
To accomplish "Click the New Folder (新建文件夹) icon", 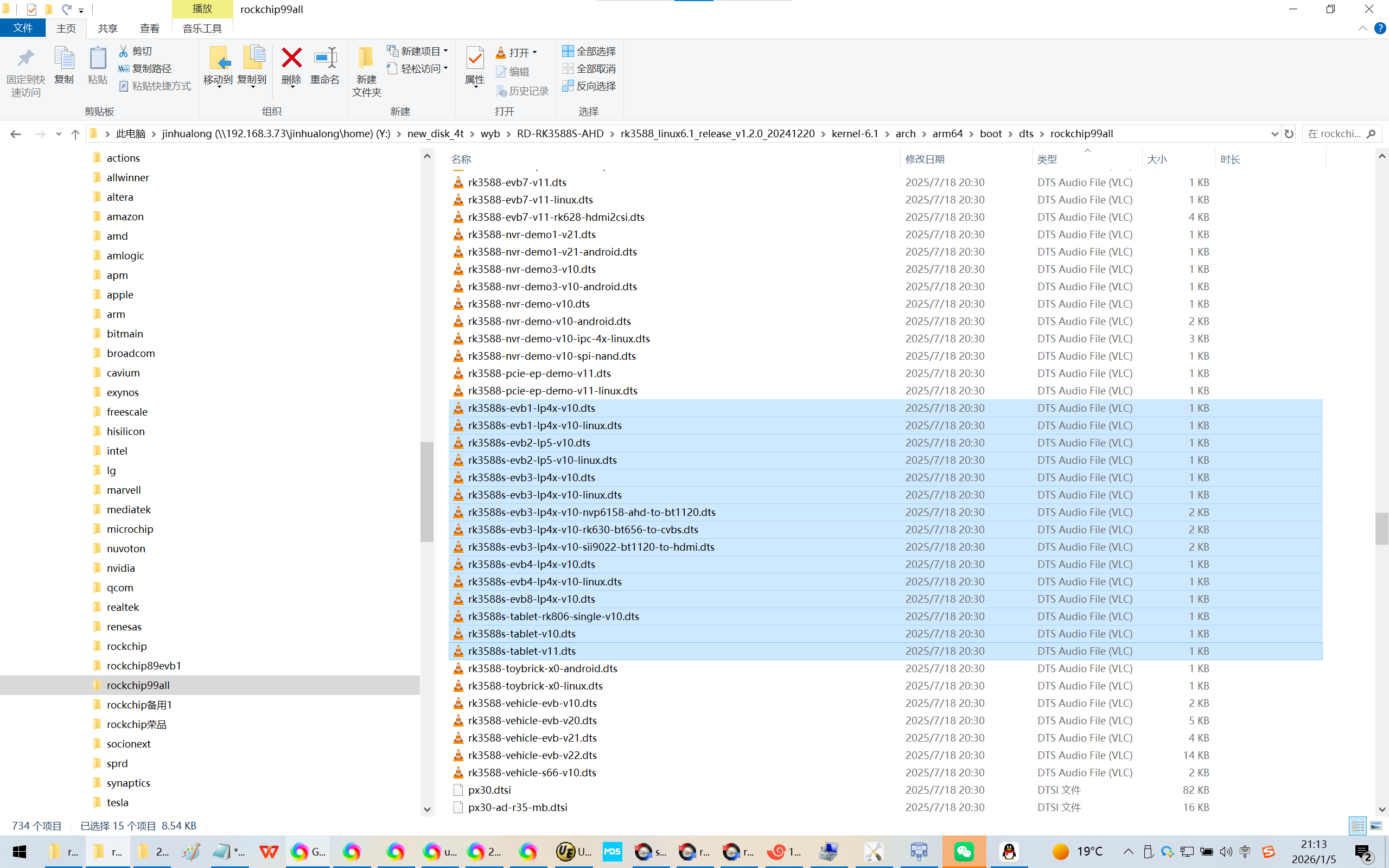I will [366, 59].
